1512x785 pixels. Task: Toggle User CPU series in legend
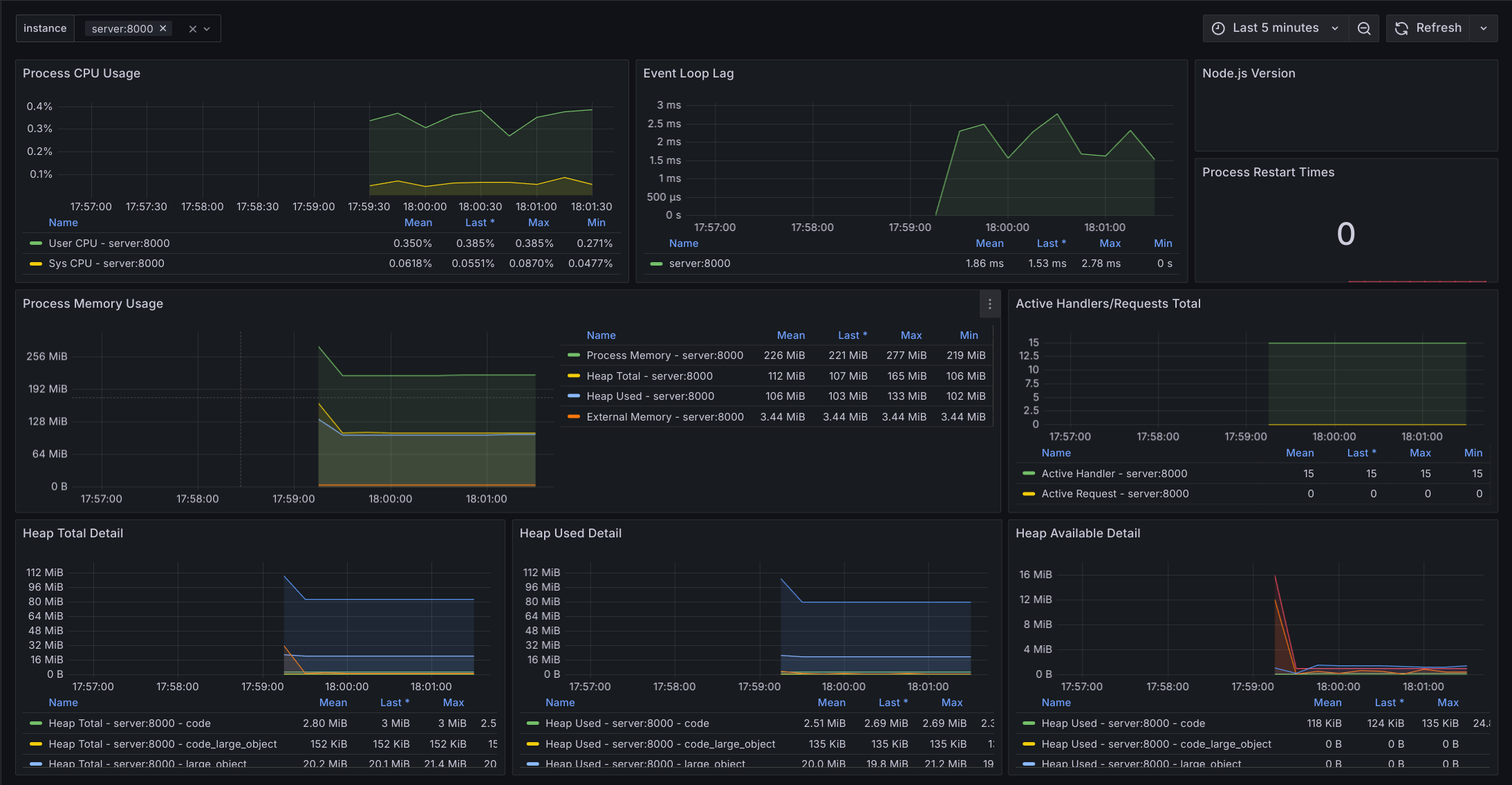109,243
